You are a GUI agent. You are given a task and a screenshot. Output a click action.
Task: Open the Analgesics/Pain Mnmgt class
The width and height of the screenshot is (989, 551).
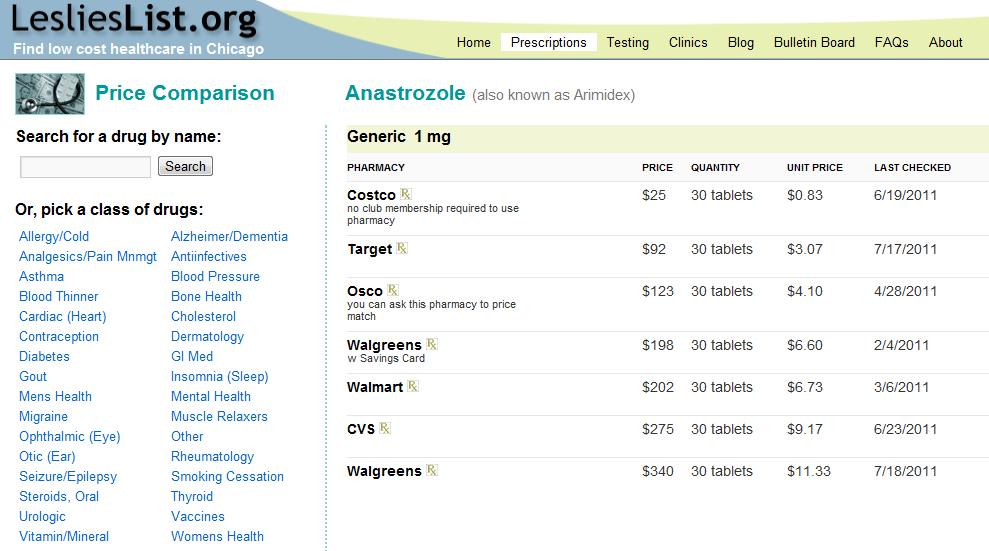pos(88,257)
